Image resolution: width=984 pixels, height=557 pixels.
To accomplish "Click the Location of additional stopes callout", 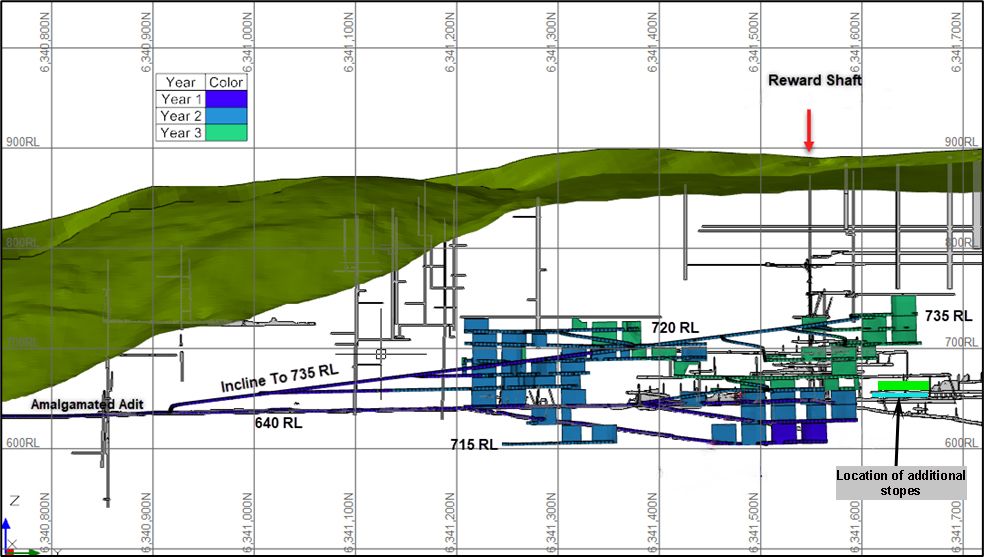I will click(900, 482).
